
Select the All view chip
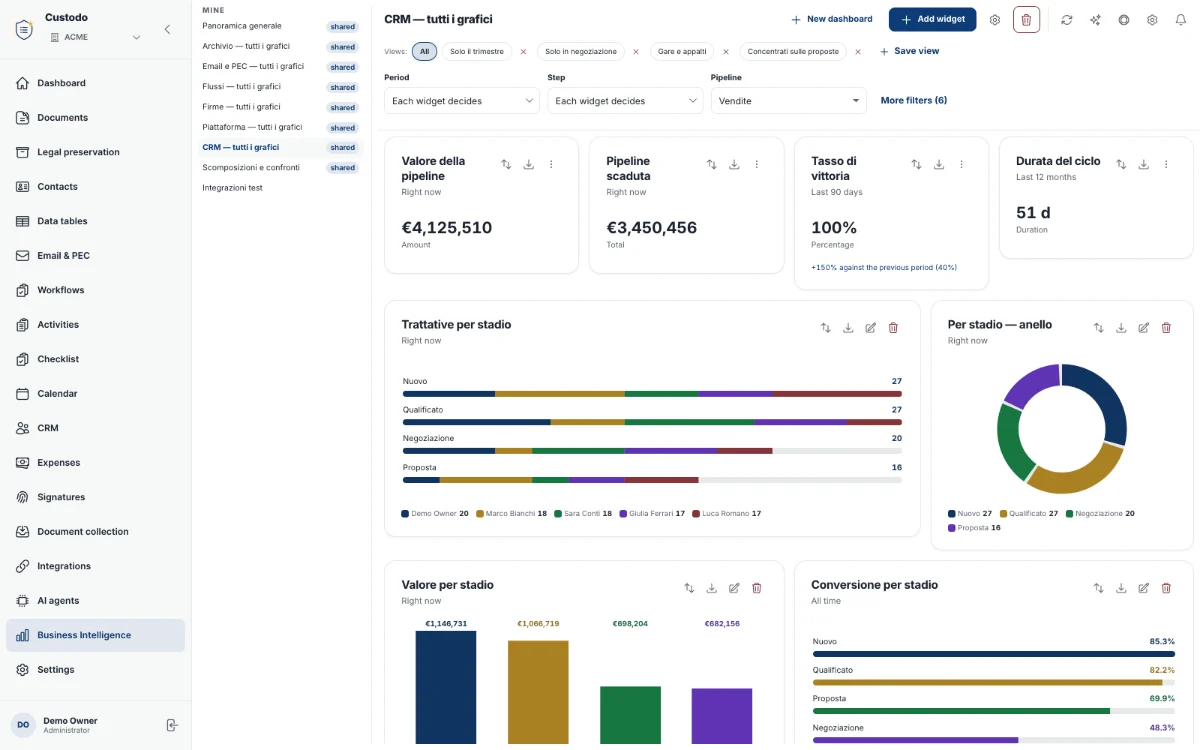[x=424, y=51]
